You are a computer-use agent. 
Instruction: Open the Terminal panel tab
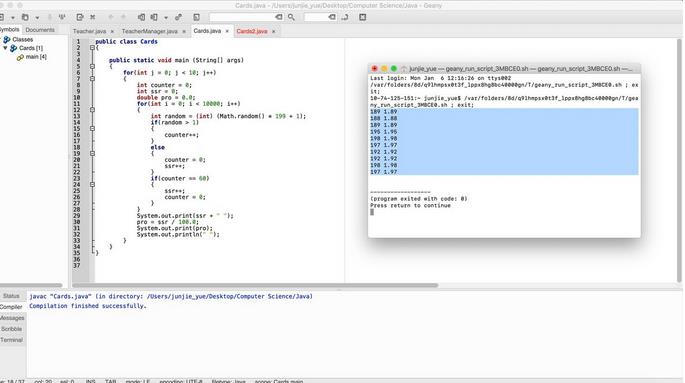[11, 340]
